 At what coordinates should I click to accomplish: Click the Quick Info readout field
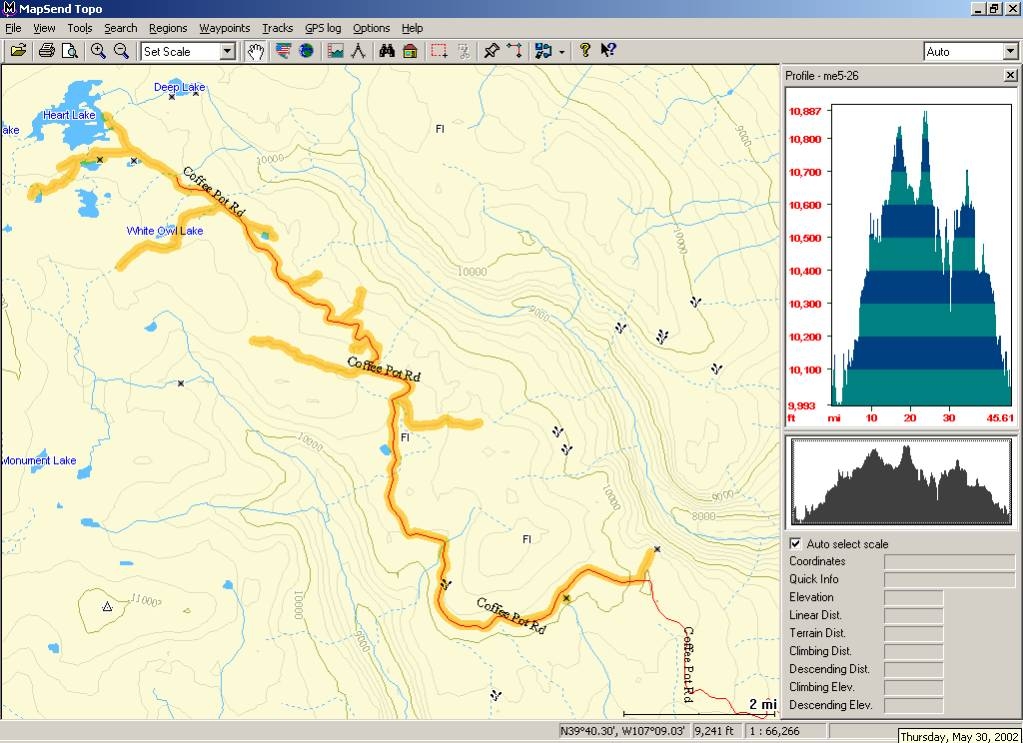pos(949,579)
